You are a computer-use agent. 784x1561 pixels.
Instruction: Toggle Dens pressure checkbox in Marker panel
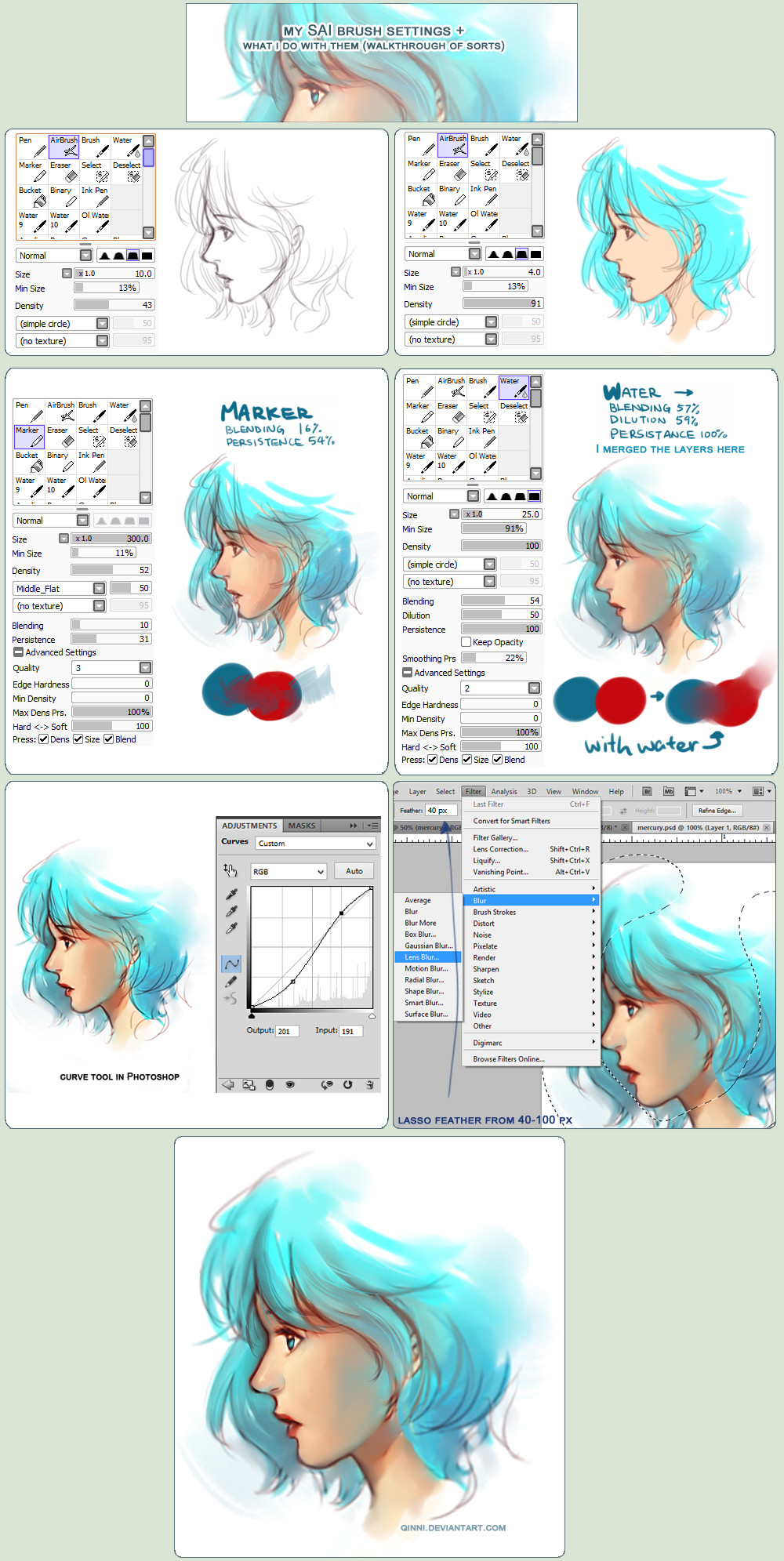tap(43, 739)
